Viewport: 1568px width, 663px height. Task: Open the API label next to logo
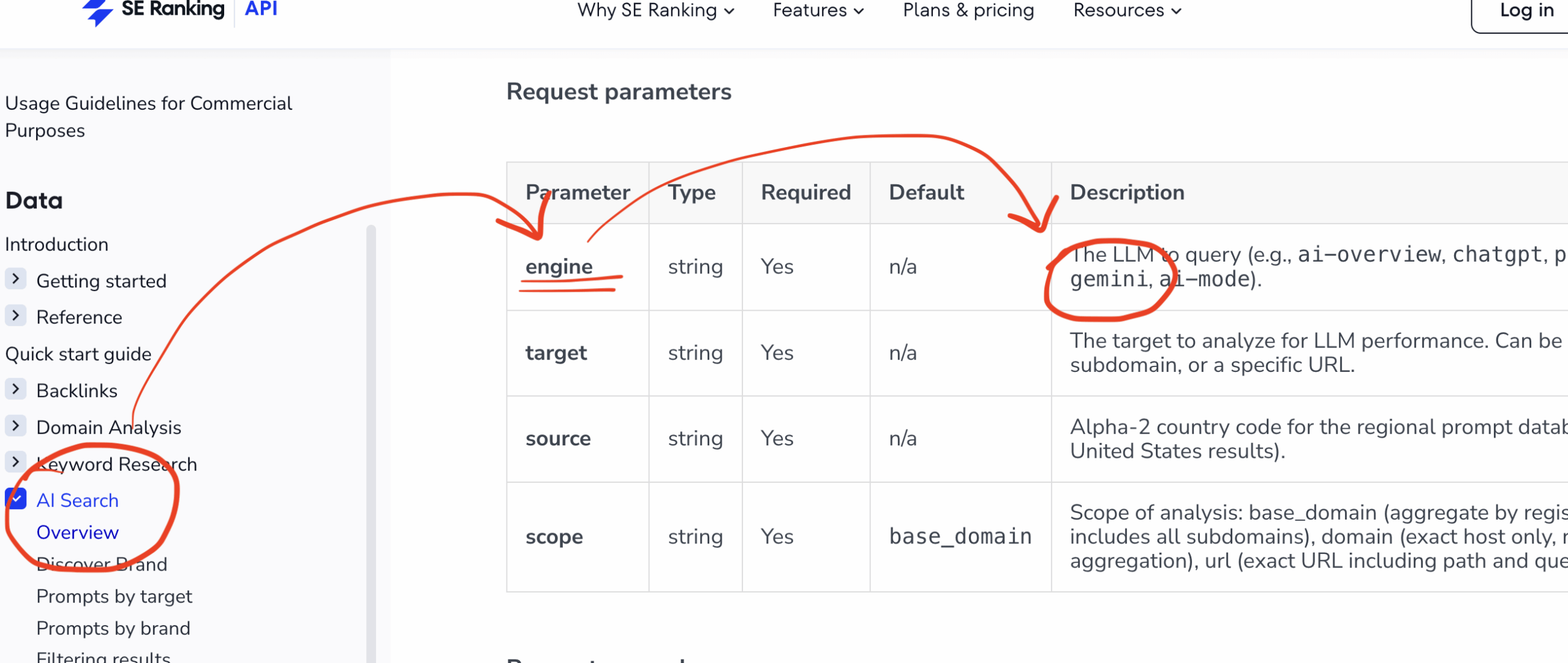pos(261,9)
